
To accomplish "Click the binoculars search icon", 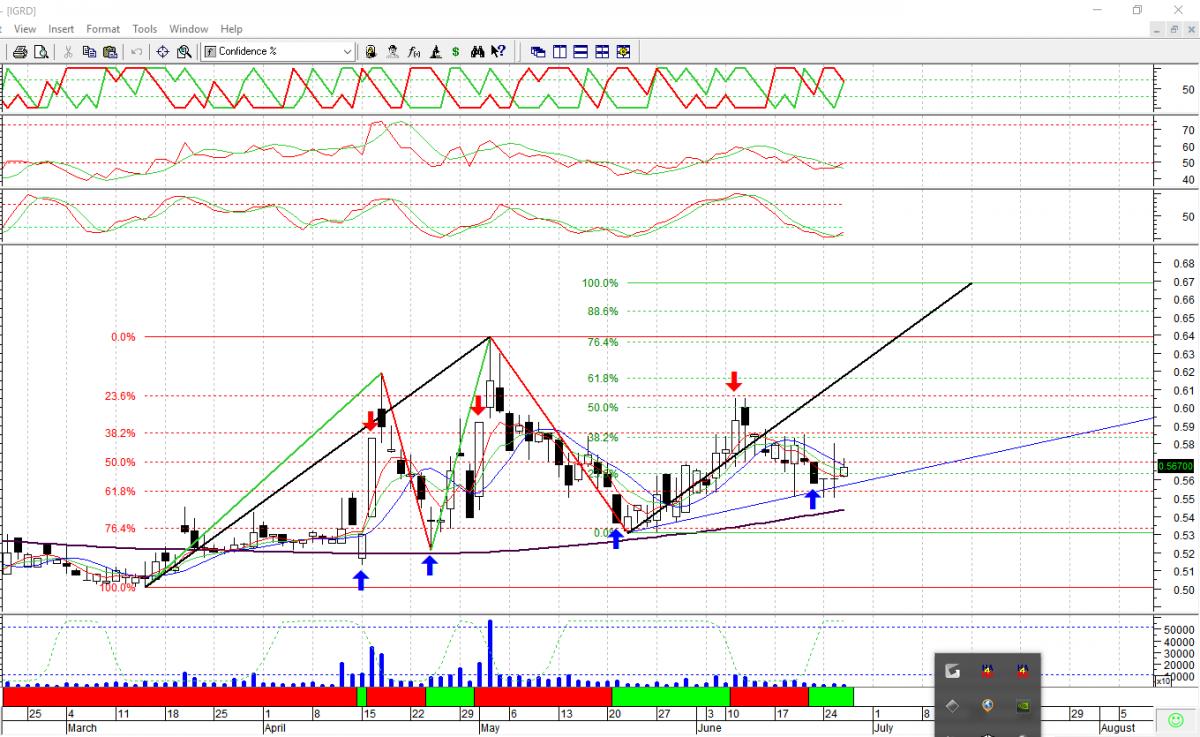I will click(478, 51).
